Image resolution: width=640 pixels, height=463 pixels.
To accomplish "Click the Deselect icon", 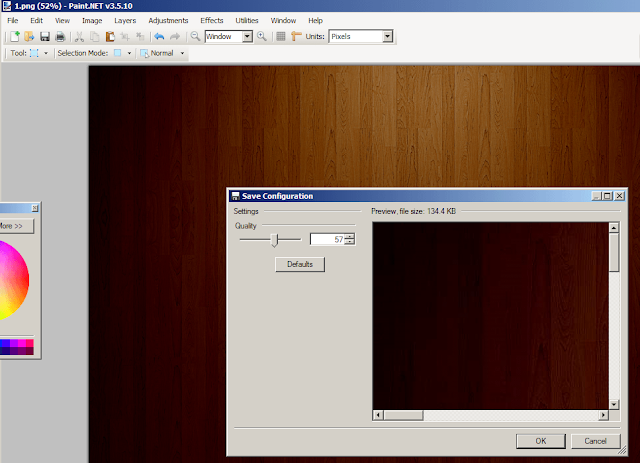I will click(x=140, y=36).
